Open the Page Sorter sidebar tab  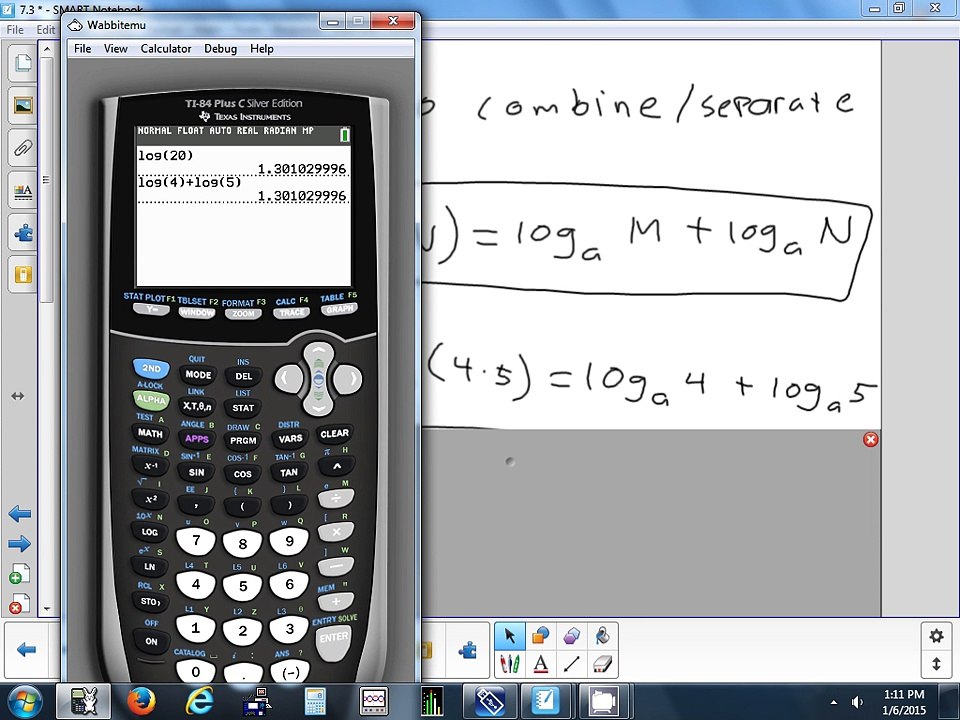[x=23, y=63]
